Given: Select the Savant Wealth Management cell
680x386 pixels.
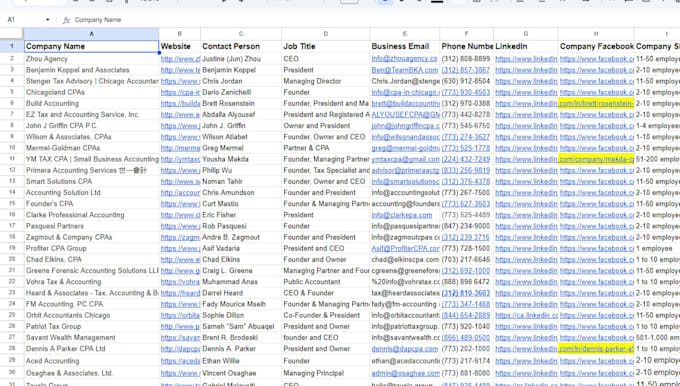Looking at the screenshot, I should 91,337.
